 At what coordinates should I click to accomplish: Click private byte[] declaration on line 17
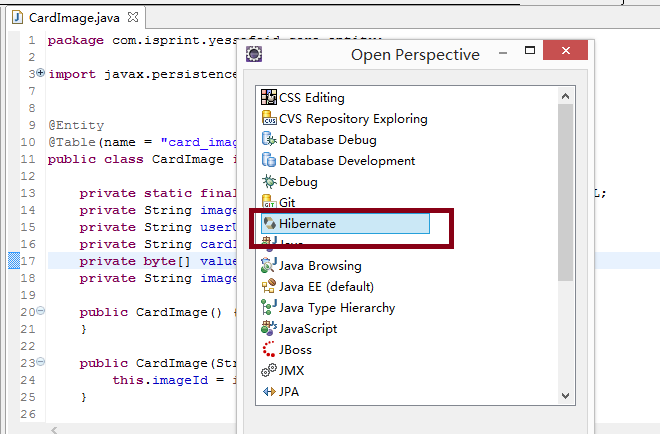click(x=135, y=261)
